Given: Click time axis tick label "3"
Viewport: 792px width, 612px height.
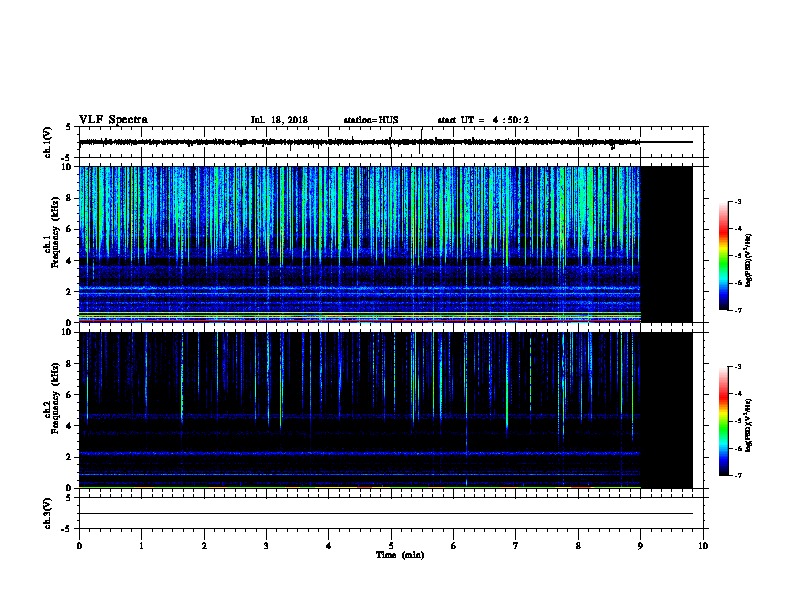Looking at the screenshot, I should tap(266, 546).
